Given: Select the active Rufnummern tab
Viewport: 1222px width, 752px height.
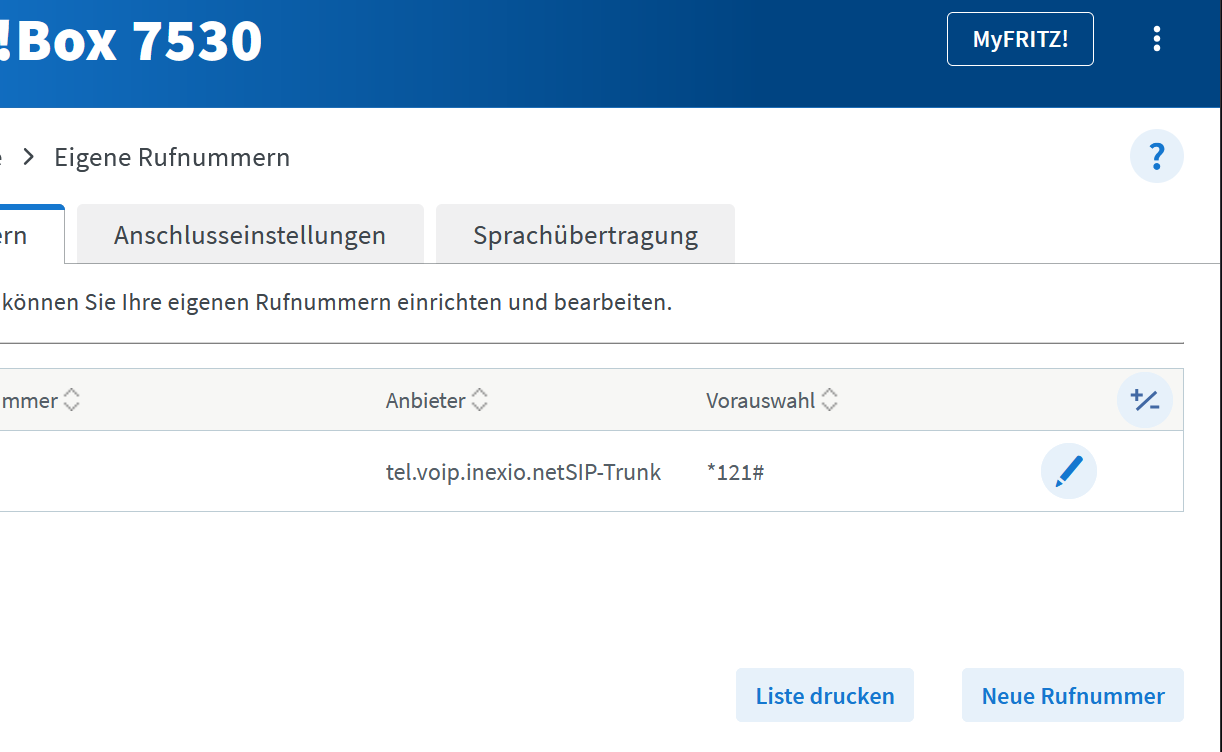Looking at the screenshot, I should [30, 235].
